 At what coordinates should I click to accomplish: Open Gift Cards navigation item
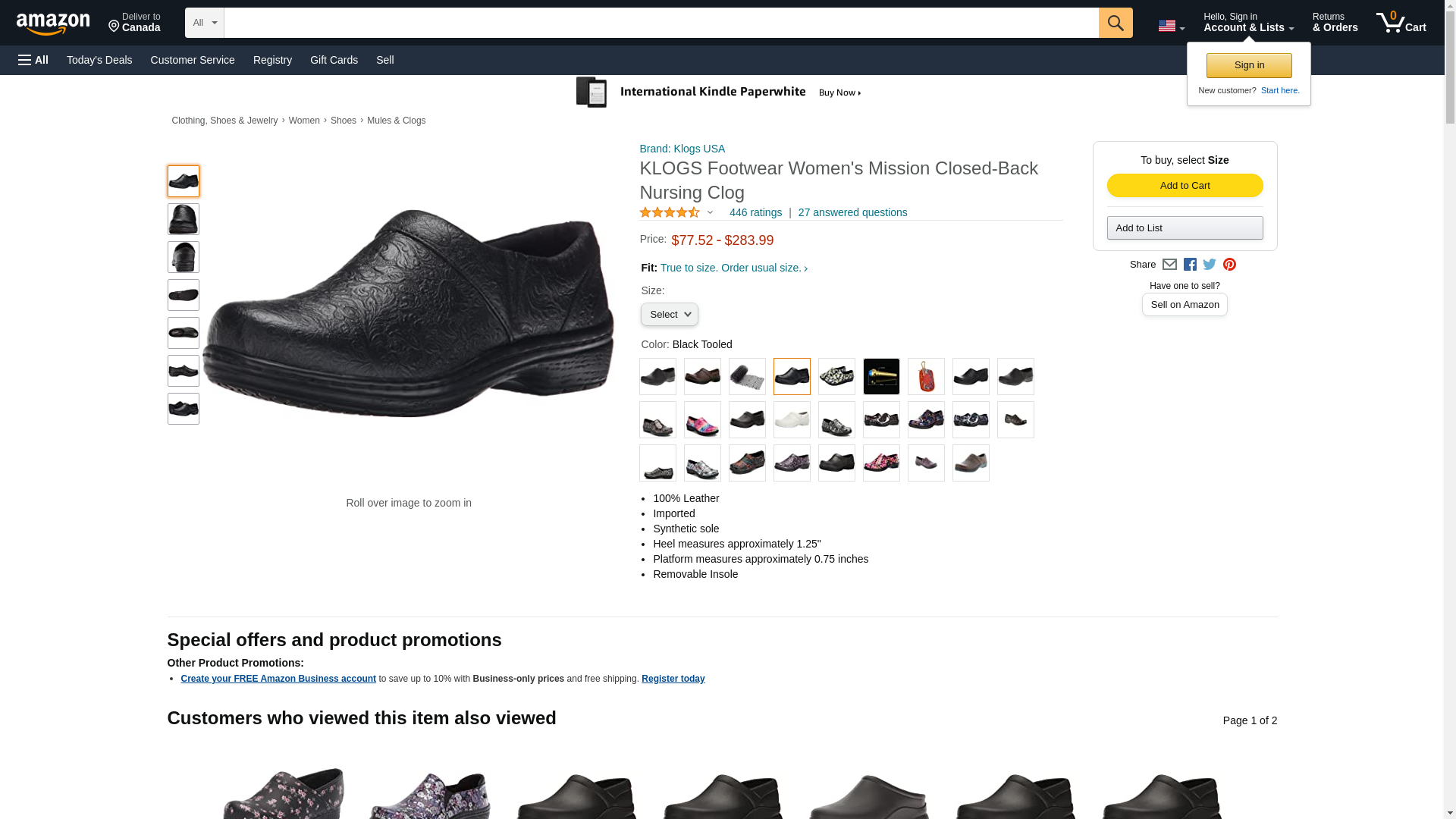click(x=334, y=60)
